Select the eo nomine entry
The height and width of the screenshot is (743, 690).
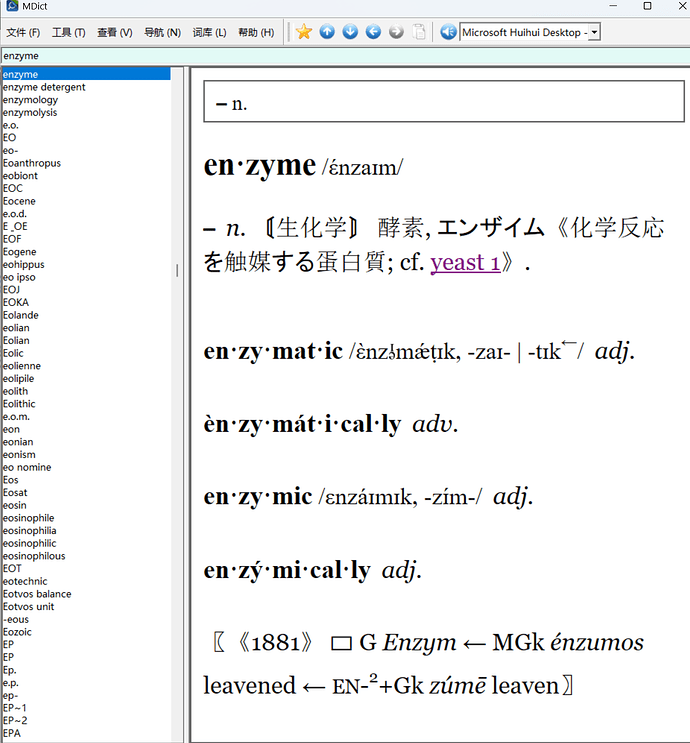click(x=27, y=468)
